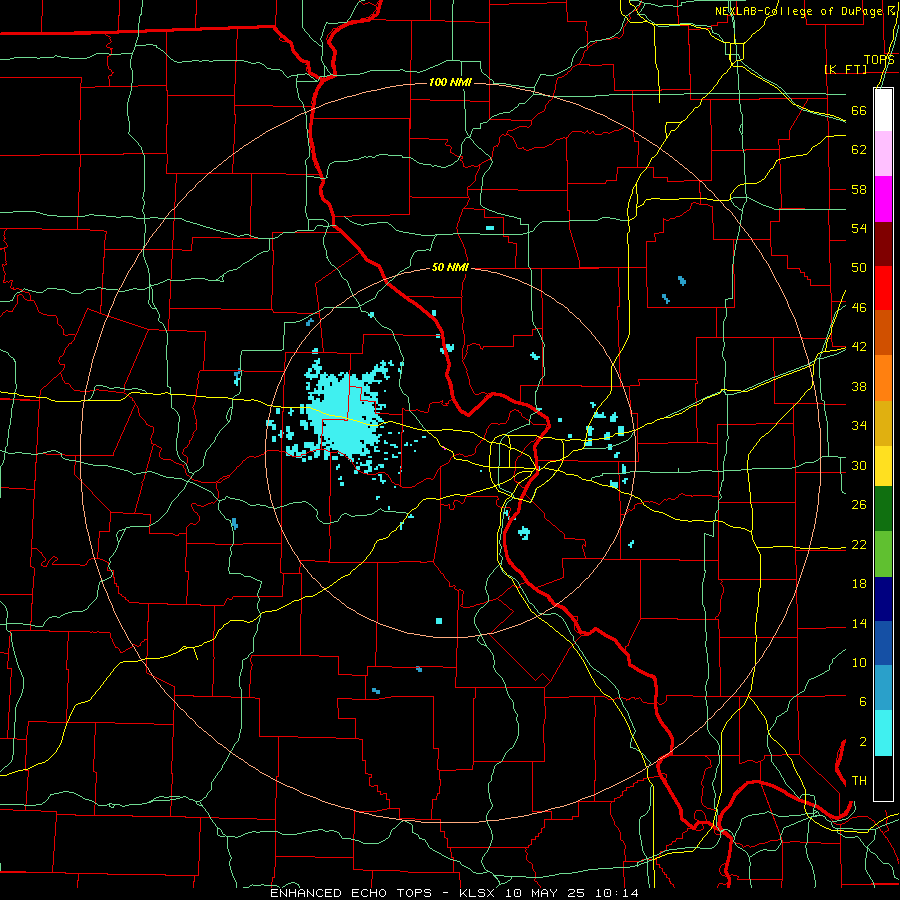900x900 pixels.
Task: Click the '54' legend value
Action: point(859,228)
